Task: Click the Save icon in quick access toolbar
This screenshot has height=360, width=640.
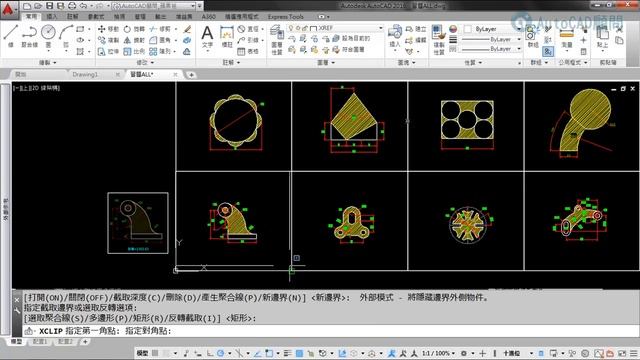Action: pos(49,6)
